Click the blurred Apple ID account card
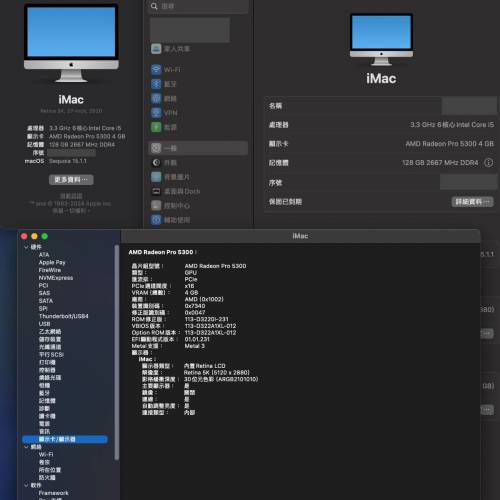Image resolution: width=500 pixels, height=500 pixels. 190,30
